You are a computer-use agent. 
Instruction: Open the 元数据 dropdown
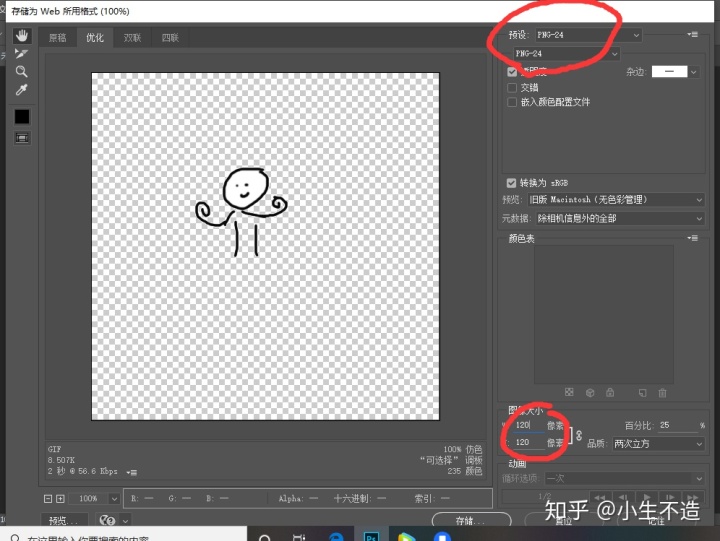pos(620,219)
